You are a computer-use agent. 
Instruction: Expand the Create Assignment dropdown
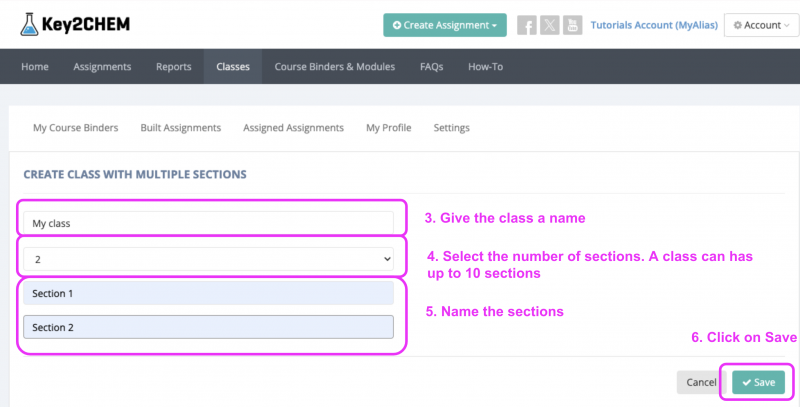pyautogui.click(x=444, y=25)
